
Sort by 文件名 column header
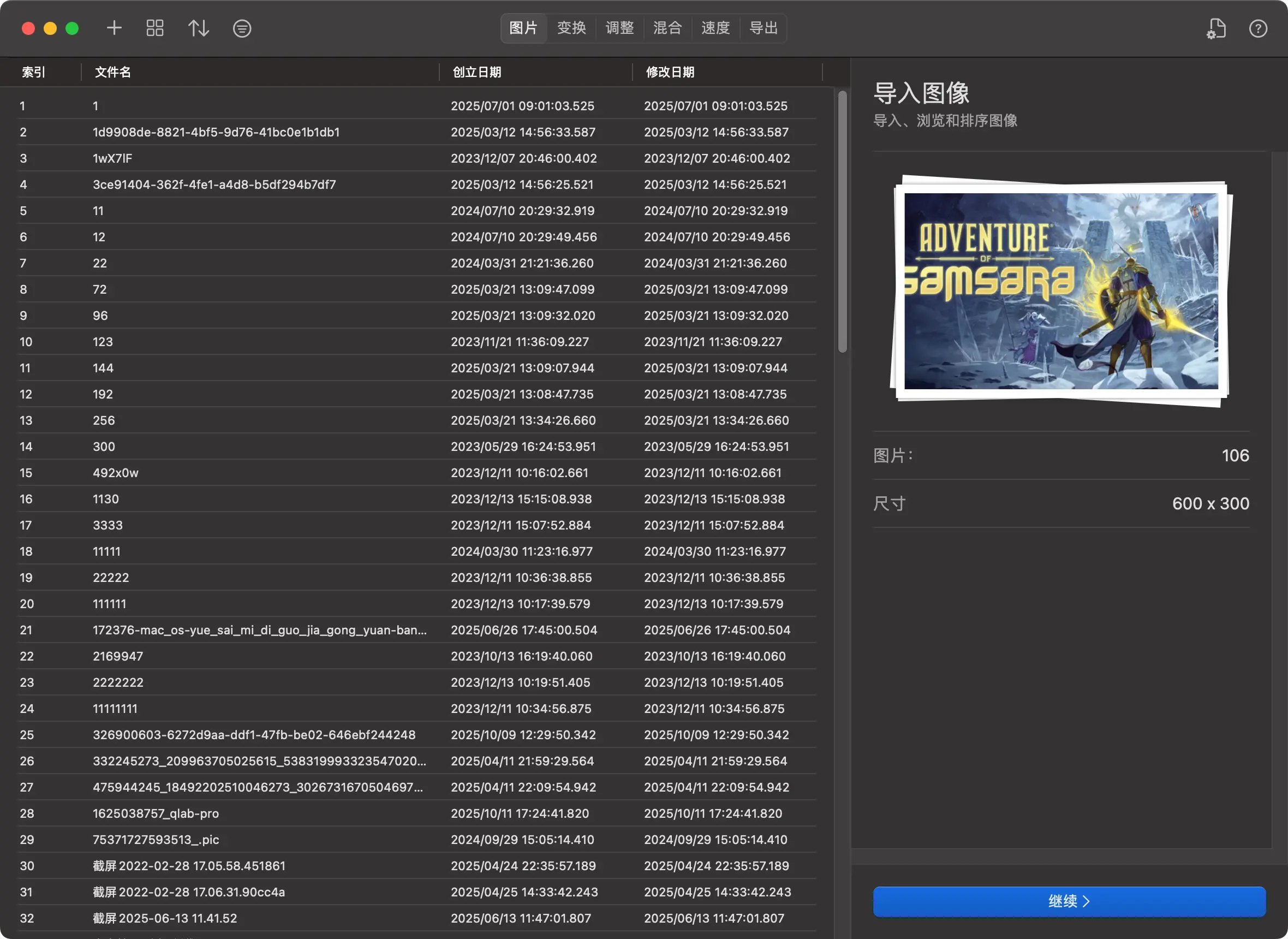pyautogui.click(x=113, y=72)
